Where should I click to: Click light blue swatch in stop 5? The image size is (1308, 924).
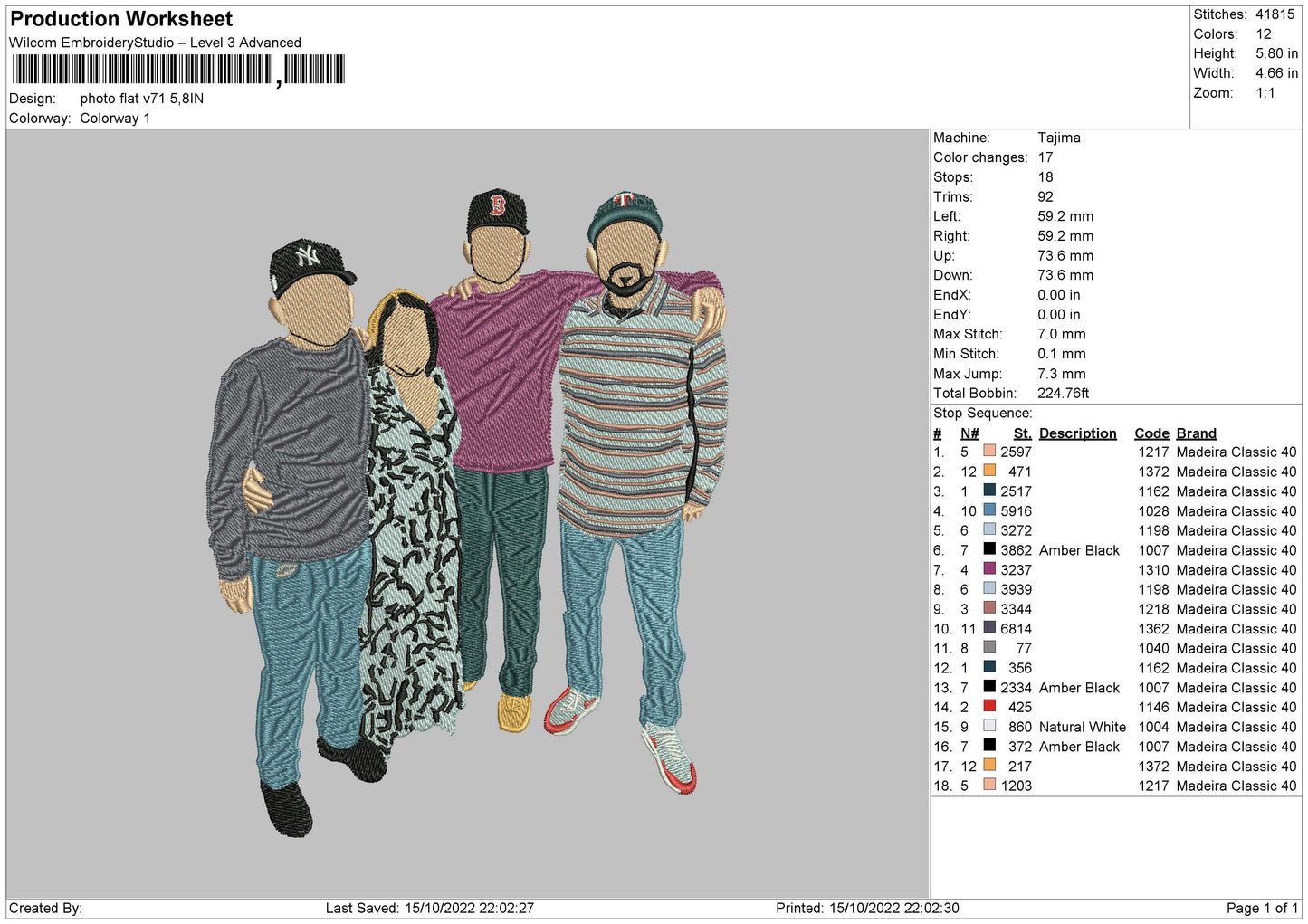coord(989,530)
